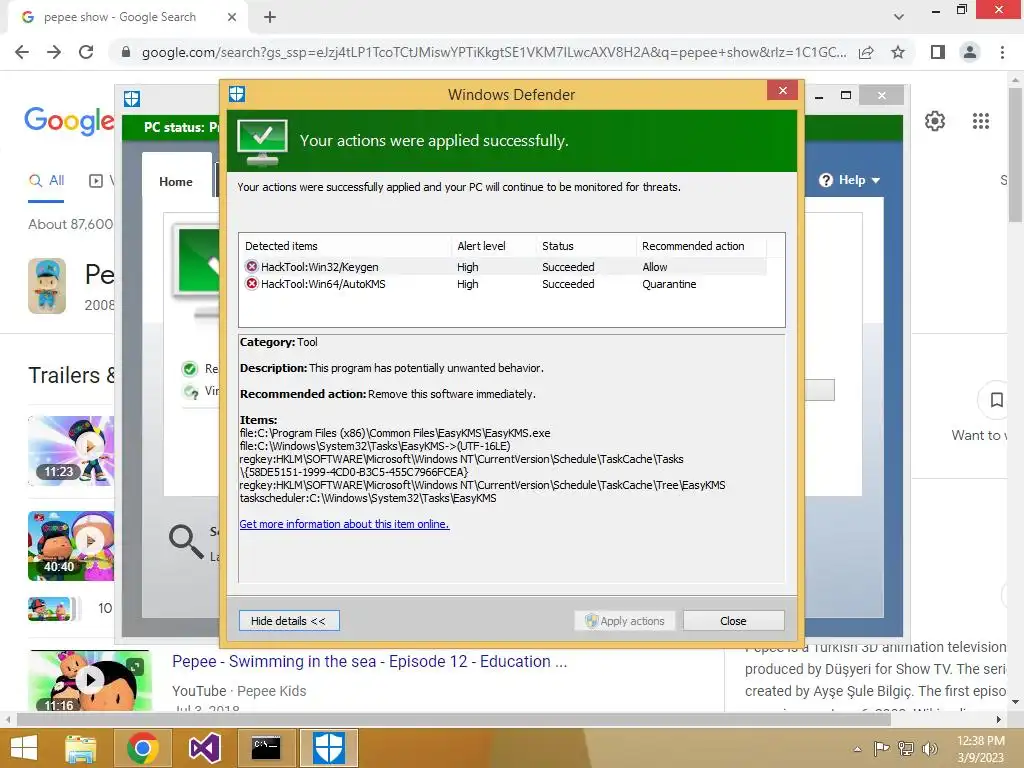The height and width of the screenshot is (768, 1024).
Task: Switch to Windows Defender in taskbar
Action: click(328, 748)
